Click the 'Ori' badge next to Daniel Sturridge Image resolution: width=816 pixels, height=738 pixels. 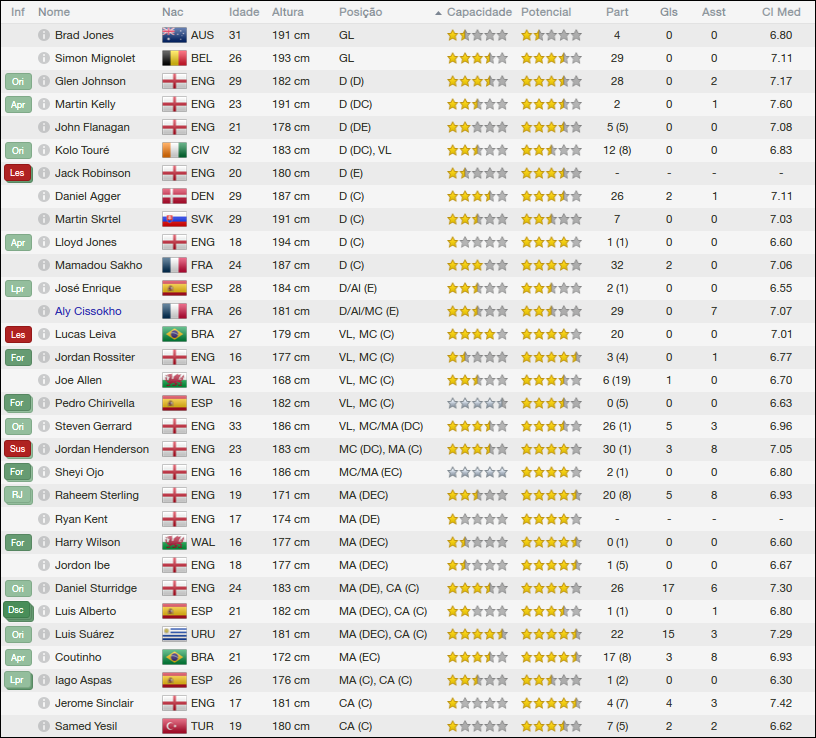pyautogui.click(x=18, y=588)
